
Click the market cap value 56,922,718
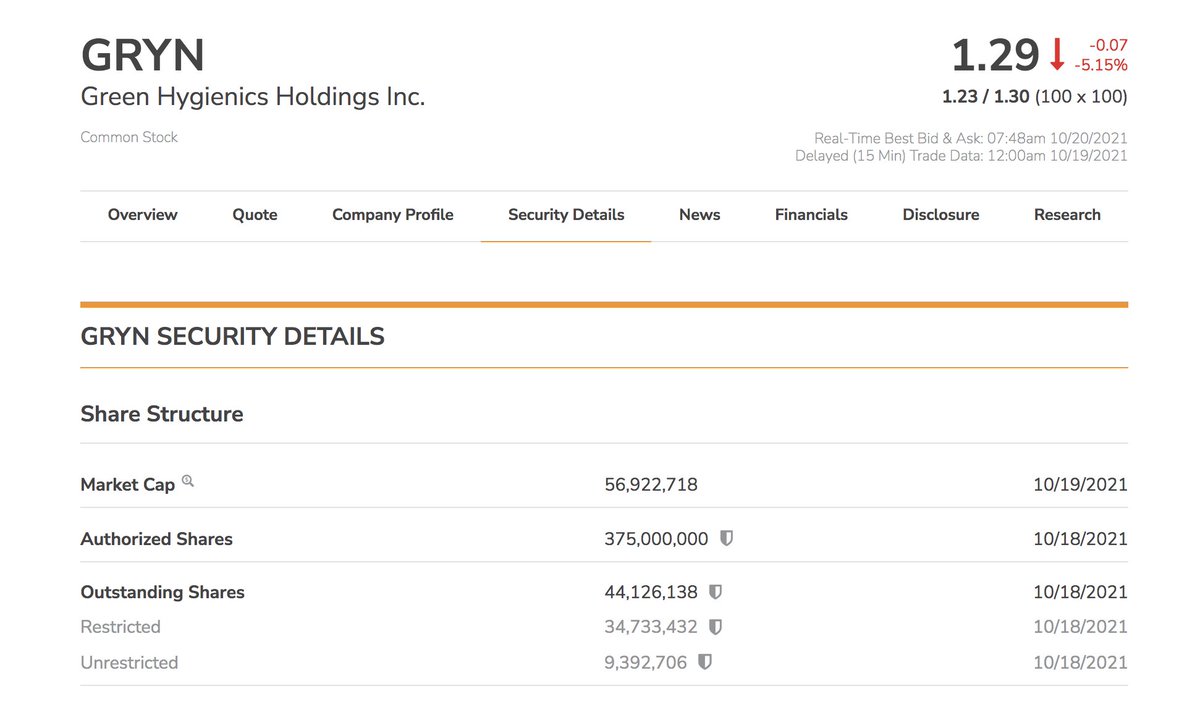point(651,485)
